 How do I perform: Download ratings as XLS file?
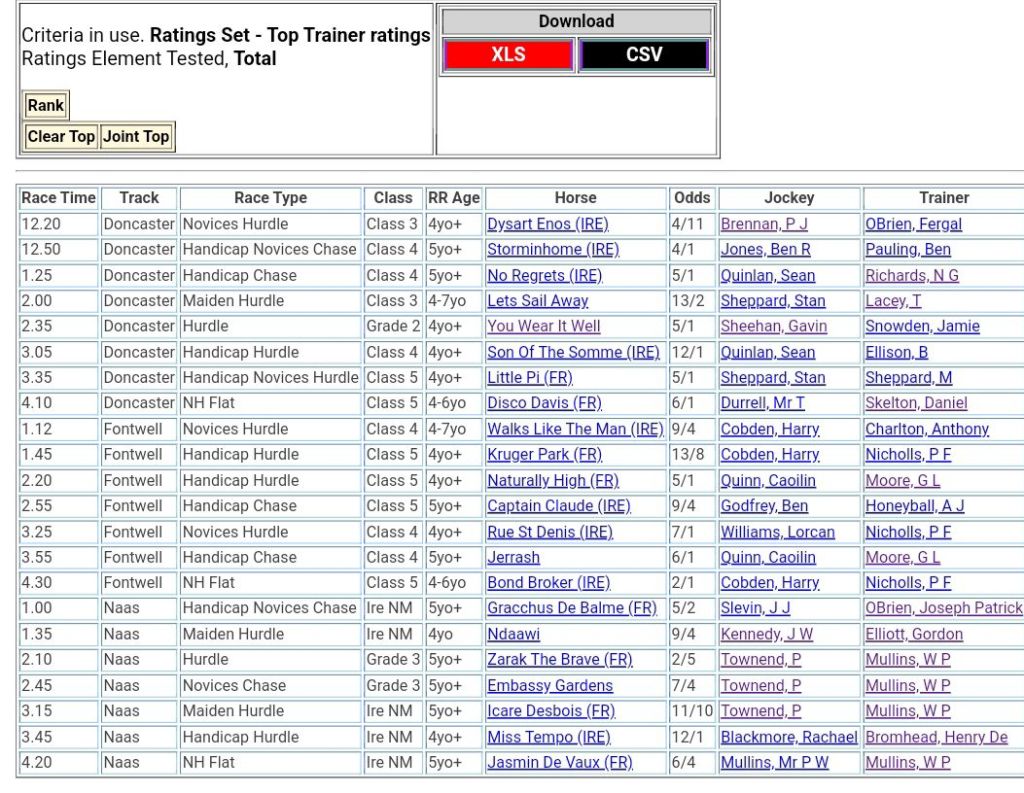point(508,55)
